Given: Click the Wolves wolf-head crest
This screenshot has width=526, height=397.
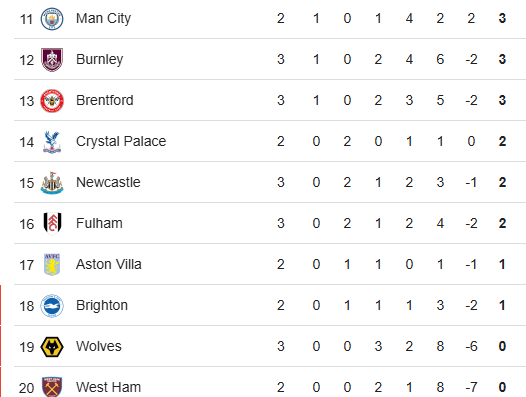Looking at the screenshot, I should [52, 347].
